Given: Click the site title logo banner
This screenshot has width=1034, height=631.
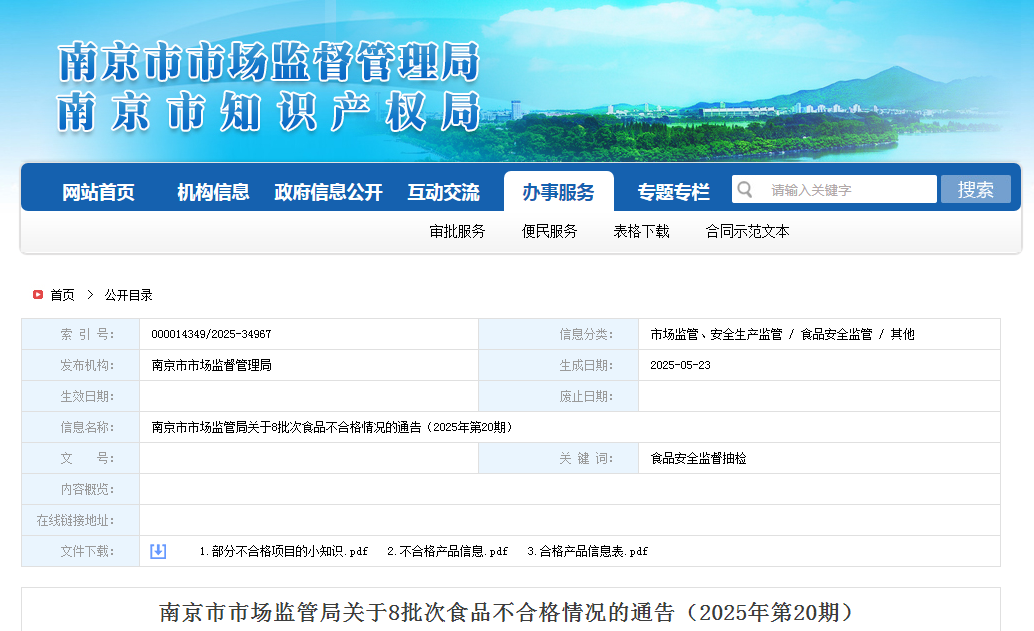Looking at the screenshot, I should click(268, 87).
